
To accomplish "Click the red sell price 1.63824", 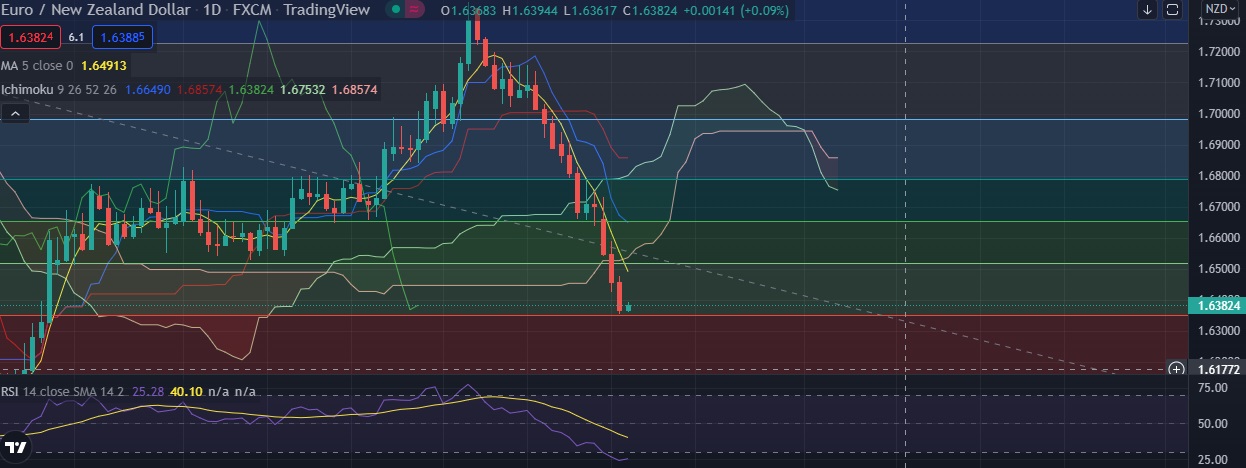I will (x=30, y=37).
